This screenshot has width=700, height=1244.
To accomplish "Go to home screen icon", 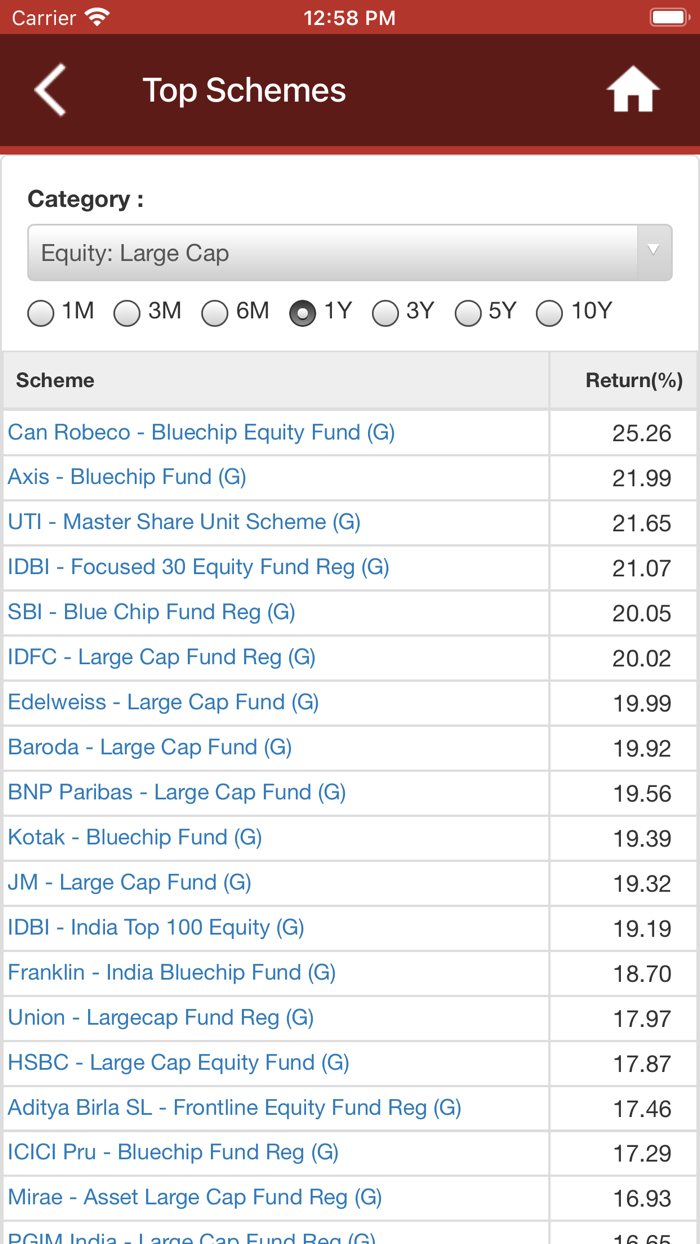I will 633,91.
